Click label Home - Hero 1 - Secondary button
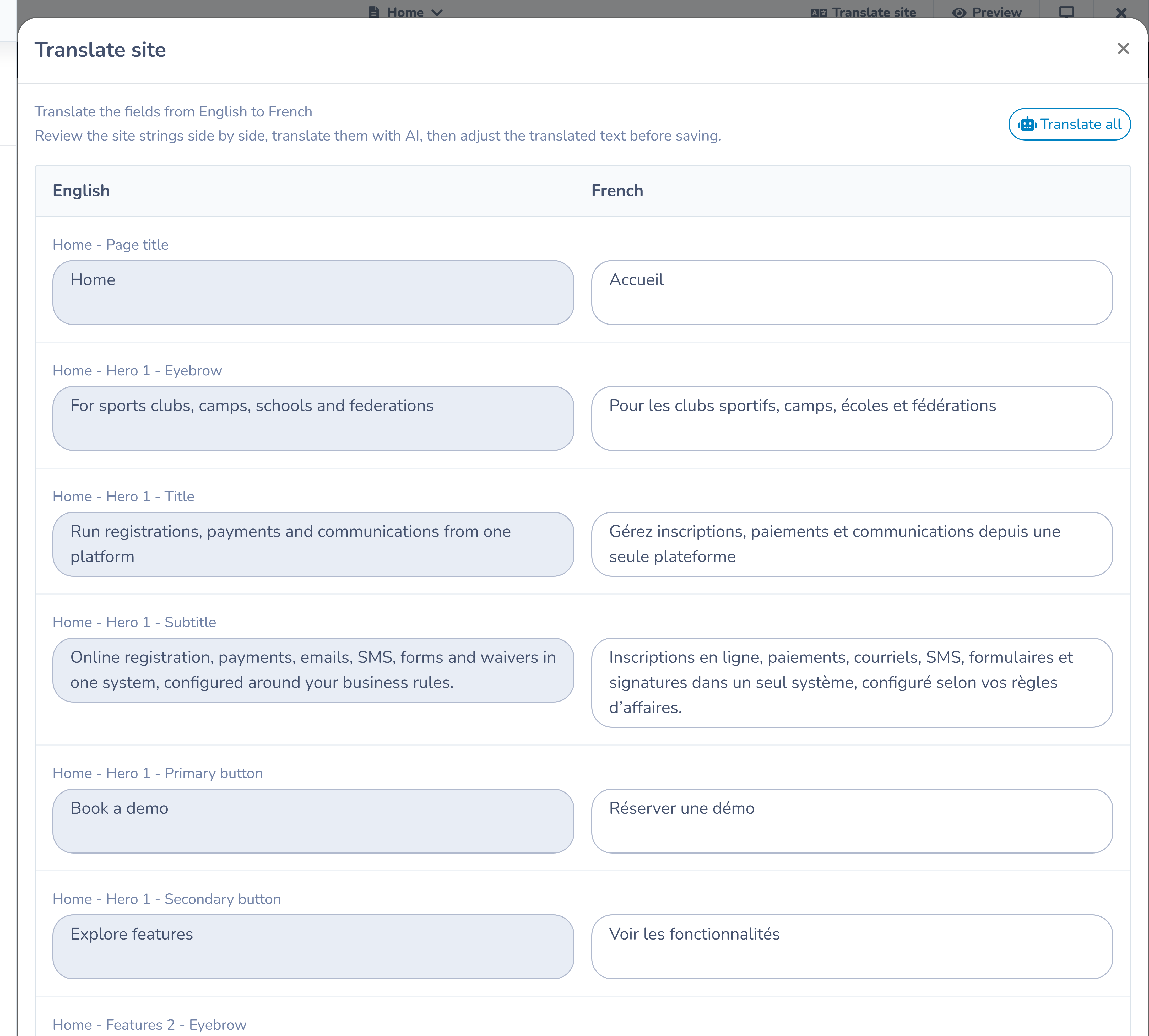 click(x=167, y=899)
